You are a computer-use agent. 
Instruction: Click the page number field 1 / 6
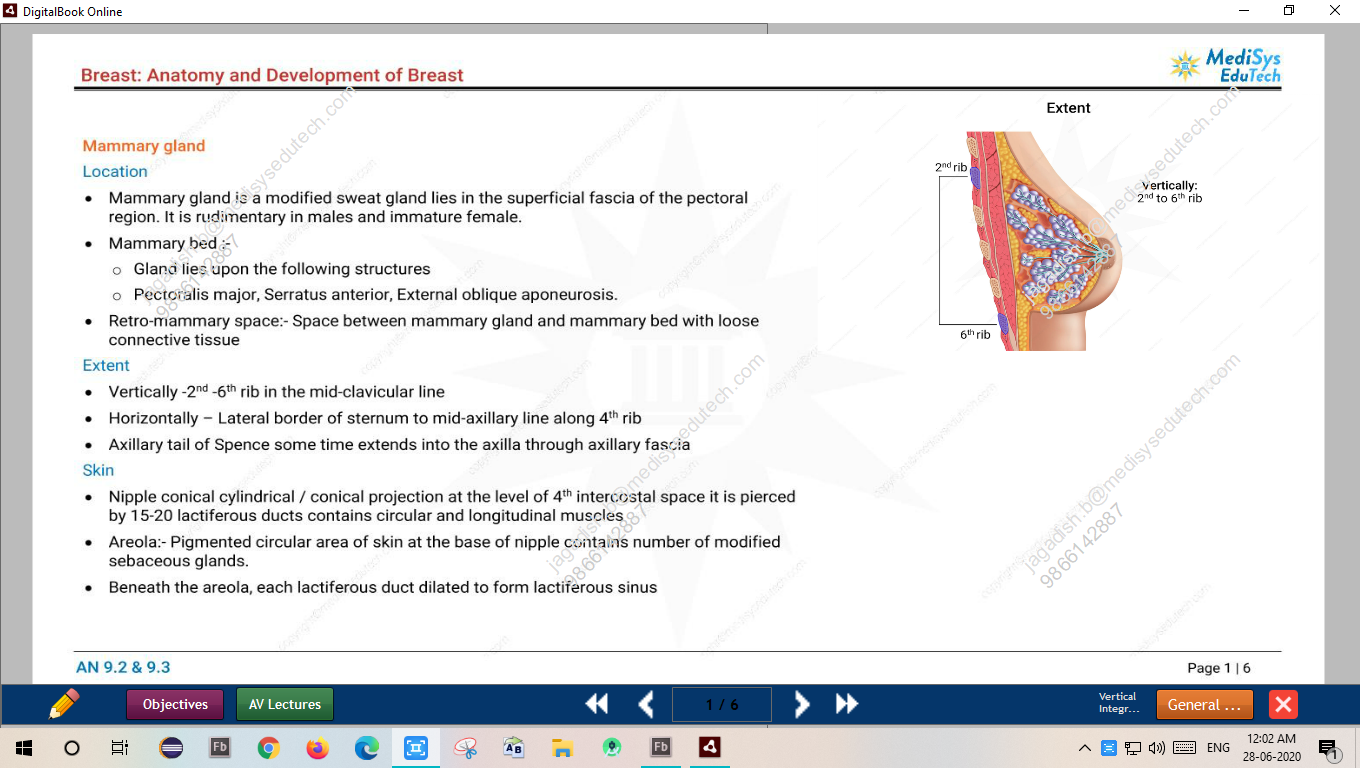[722, 704]
